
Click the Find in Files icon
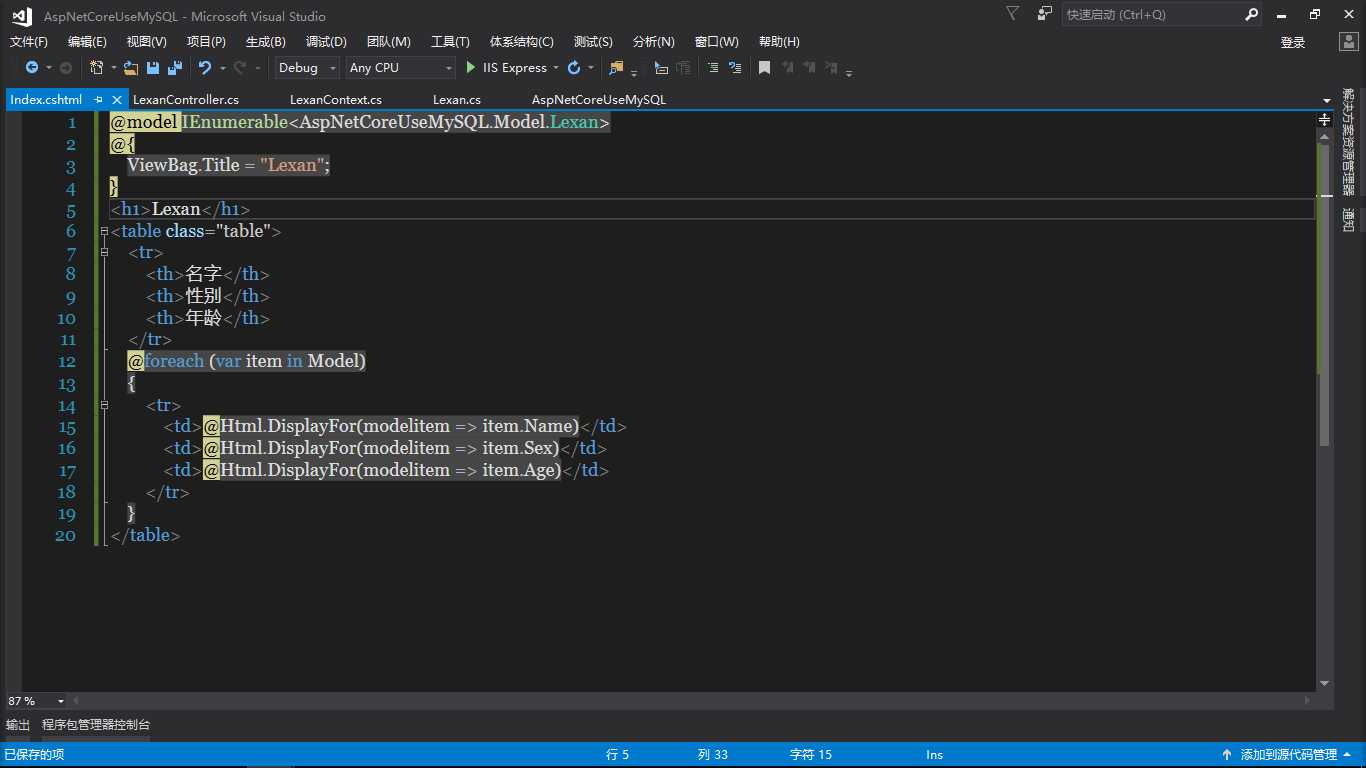(x=617, y=68)
